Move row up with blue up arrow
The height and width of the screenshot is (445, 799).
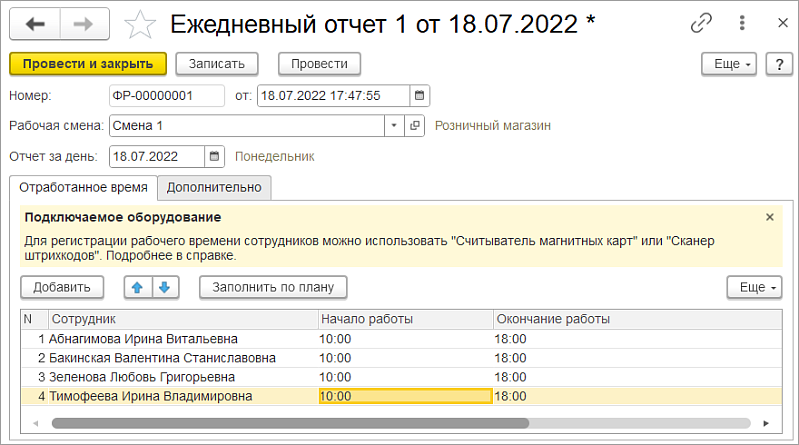138,287
